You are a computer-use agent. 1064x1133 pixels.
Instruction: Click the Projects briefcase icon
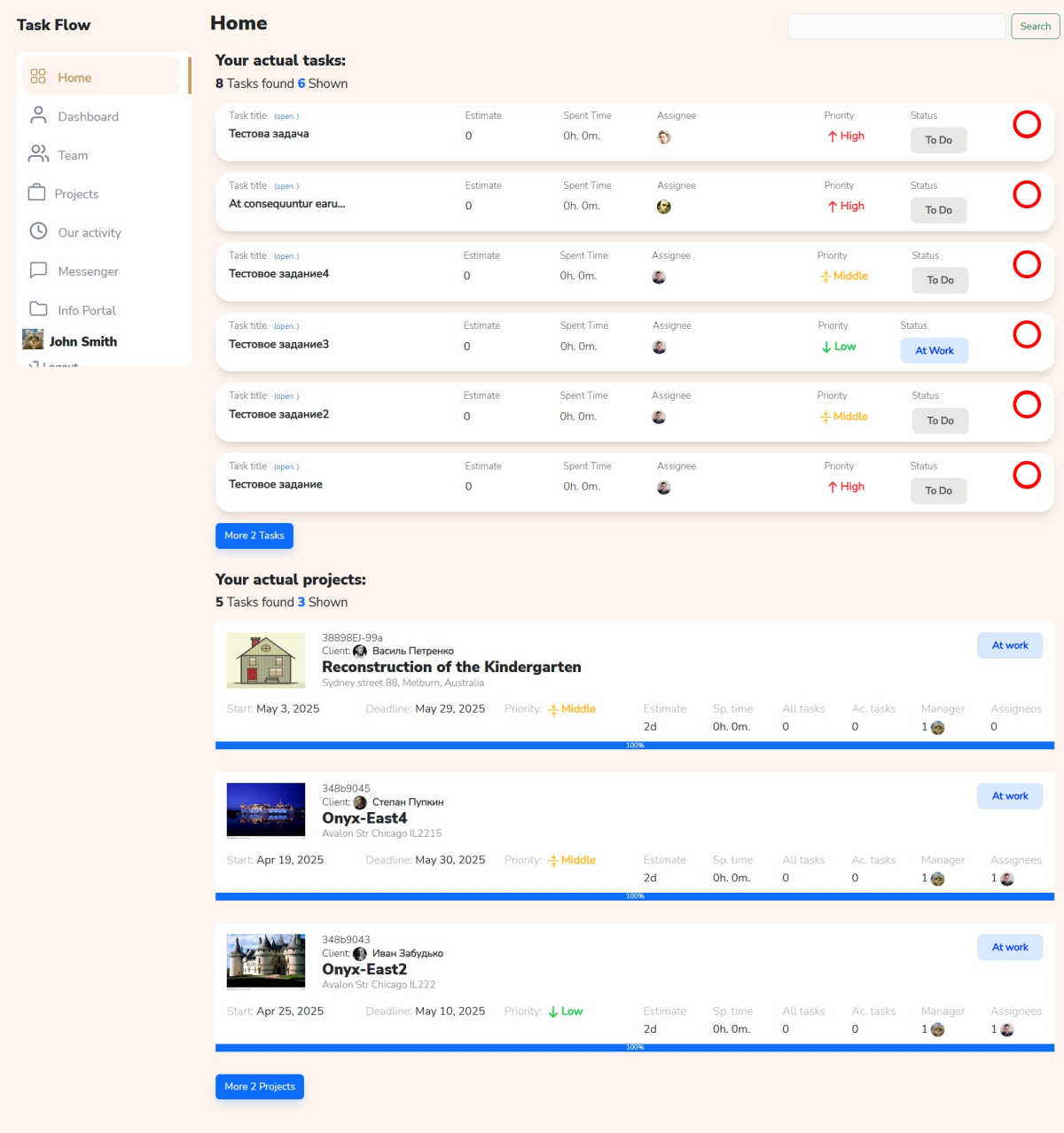[37, 192]
